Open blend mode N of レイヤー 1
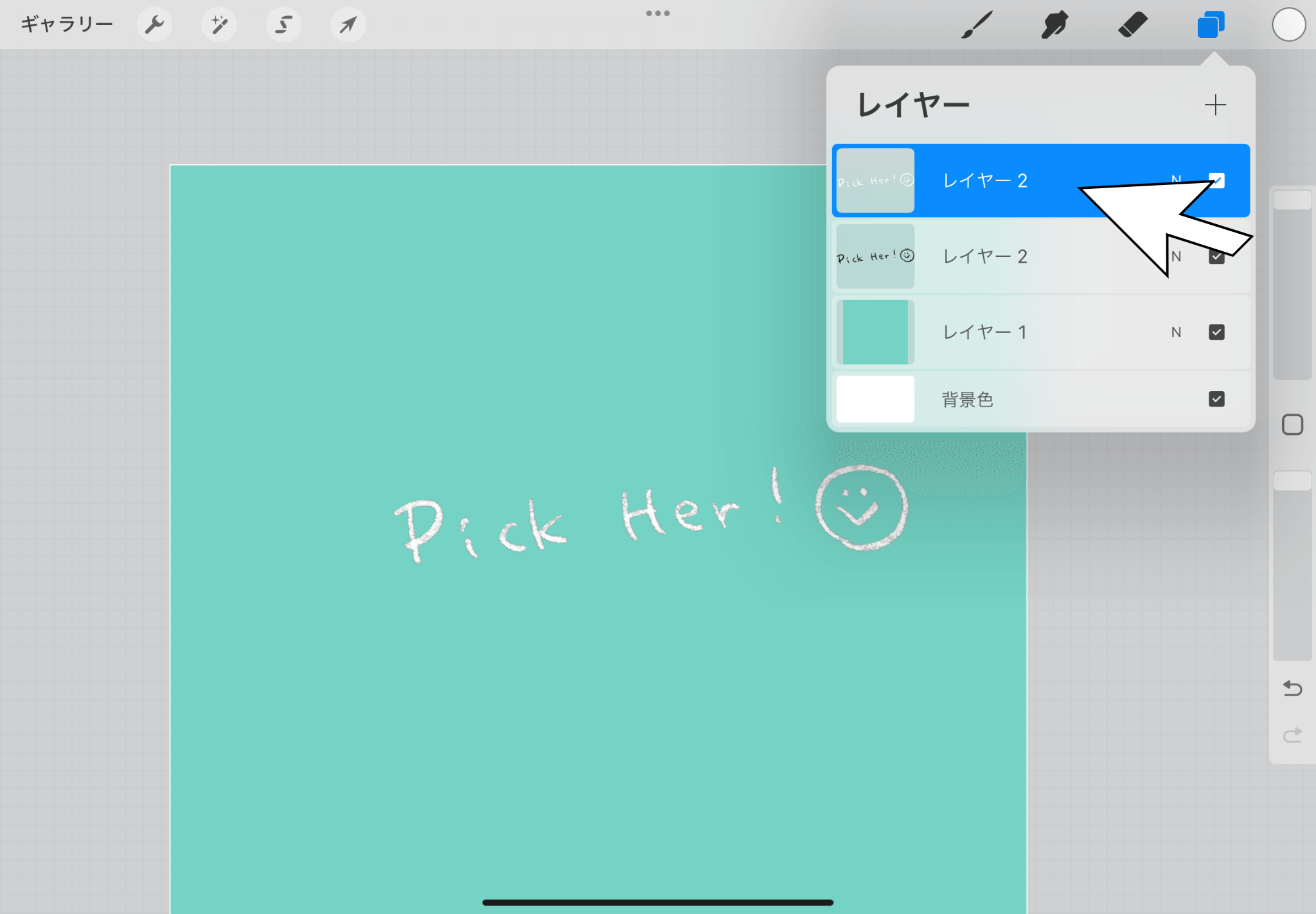 pos(1176,332)
